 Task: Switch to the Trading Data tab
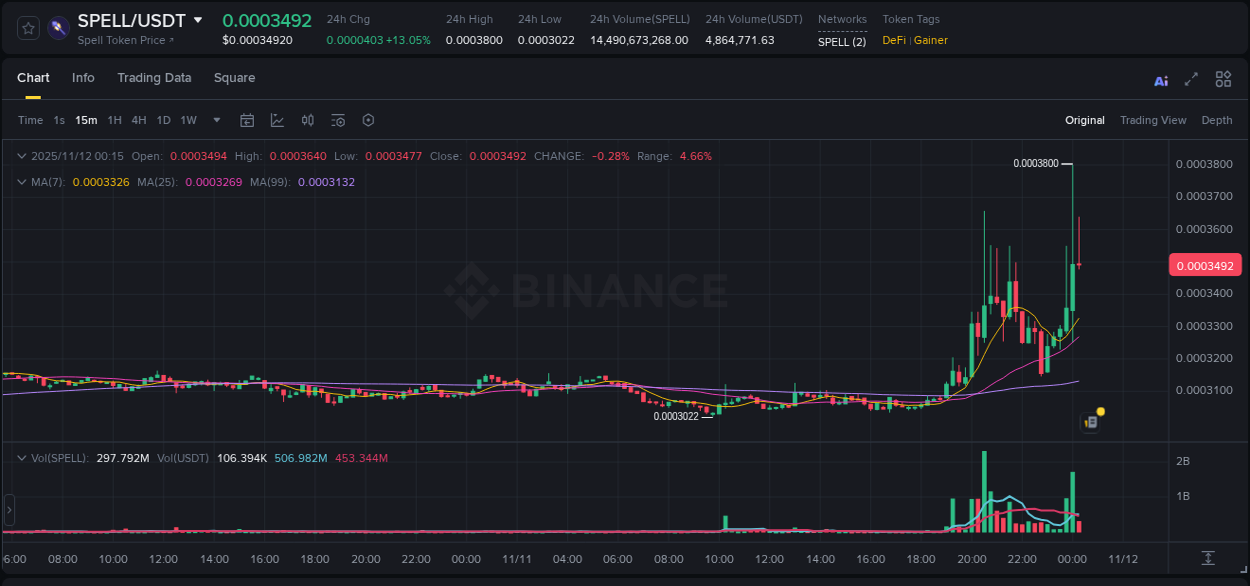[x=154, y=77]
